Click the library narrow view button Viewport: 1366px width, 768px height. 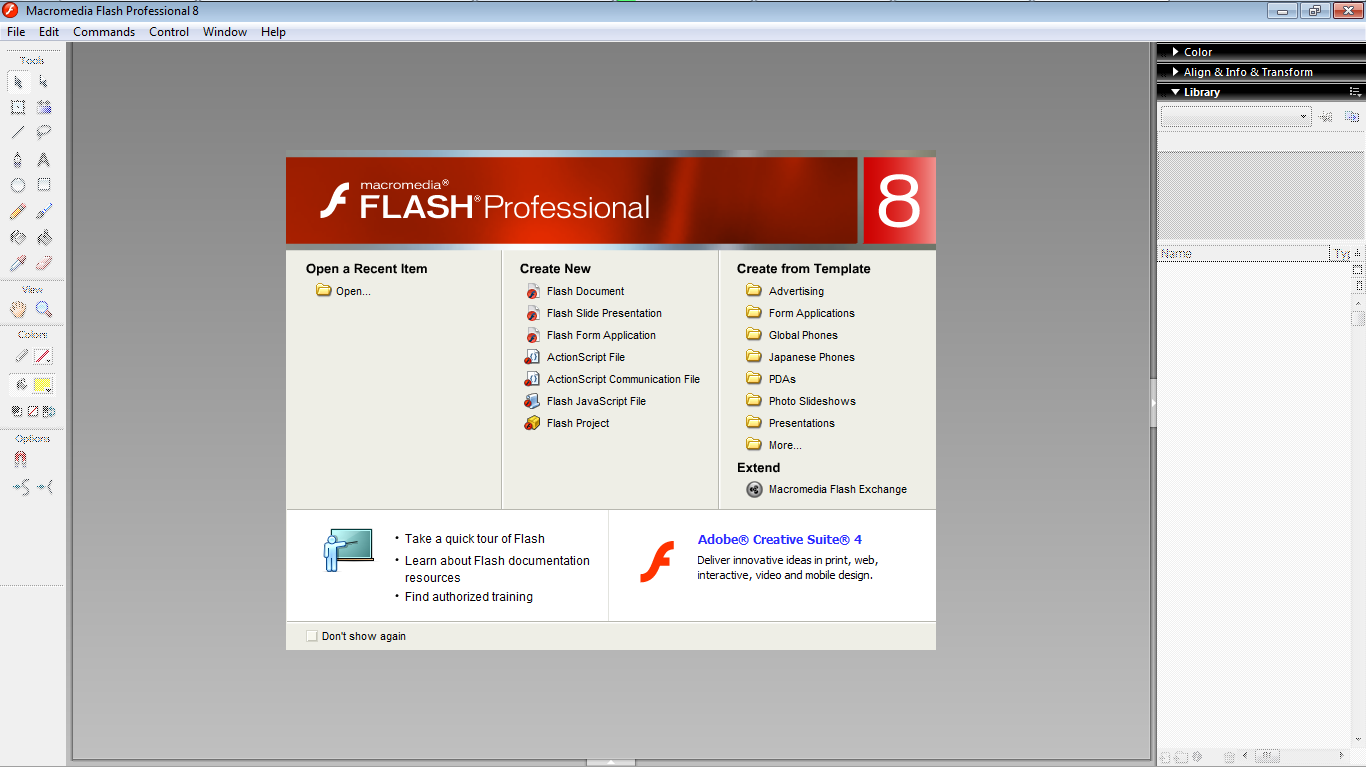(1358, 286)
